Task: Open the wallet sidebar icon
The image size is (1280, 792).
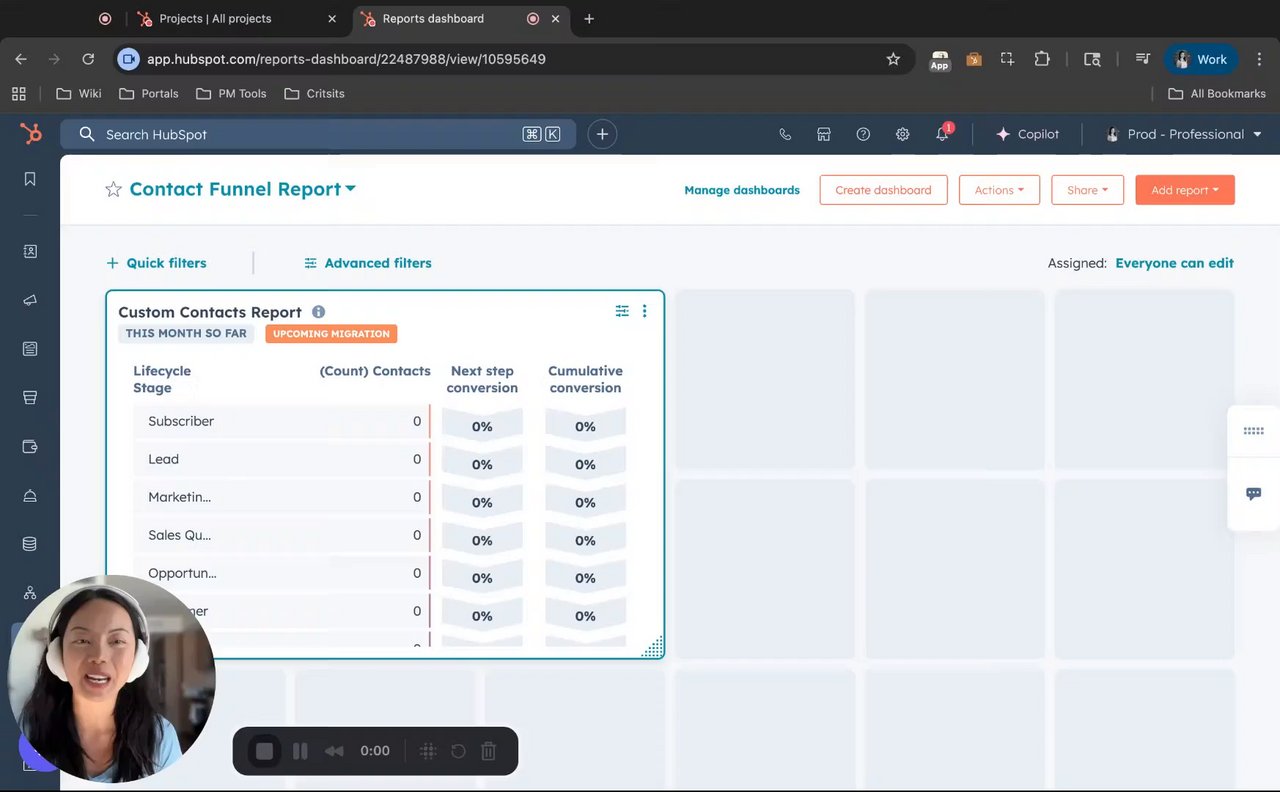Action: point(30,446)
